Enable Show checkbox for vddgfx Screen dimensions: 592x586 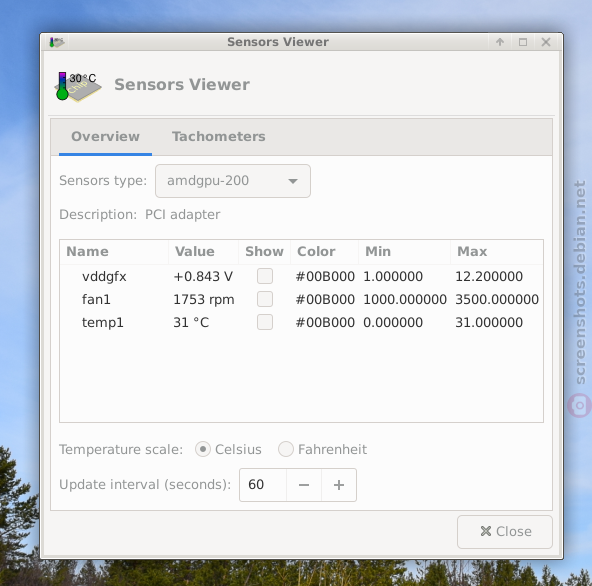[265, 276]
